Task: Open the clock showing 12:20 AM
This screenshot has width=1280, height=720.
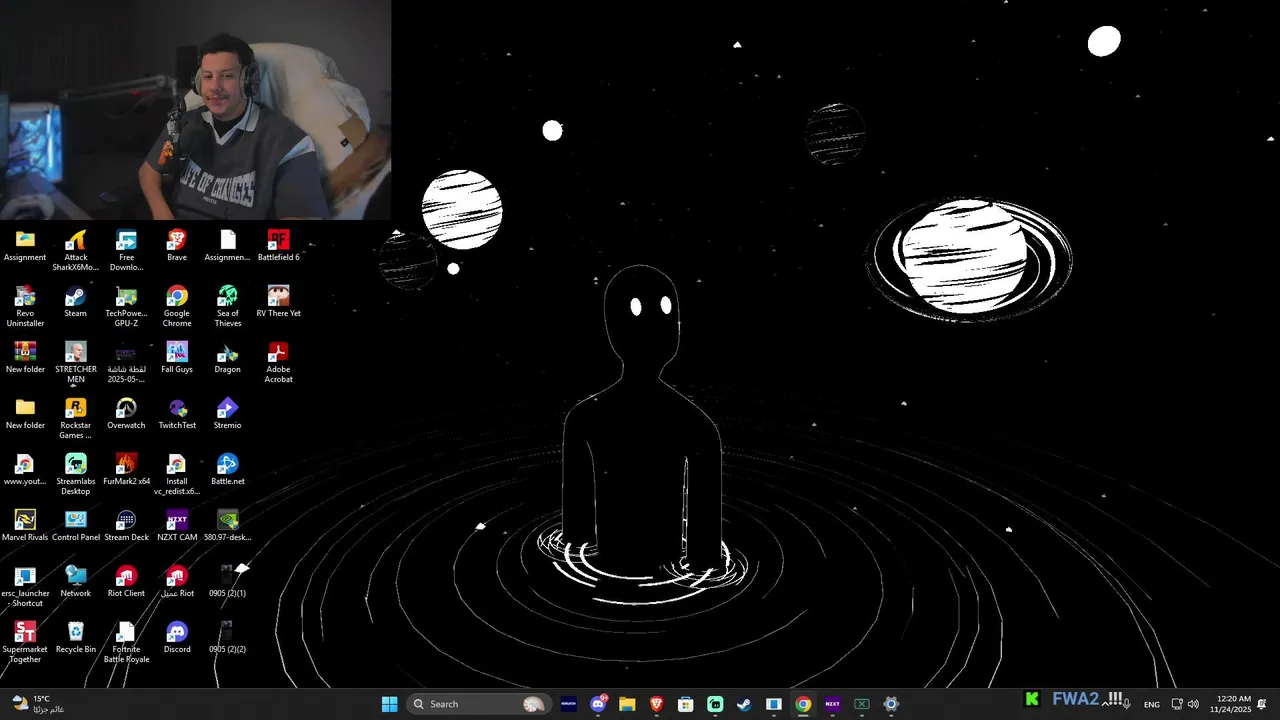Action: (1231, 704)
